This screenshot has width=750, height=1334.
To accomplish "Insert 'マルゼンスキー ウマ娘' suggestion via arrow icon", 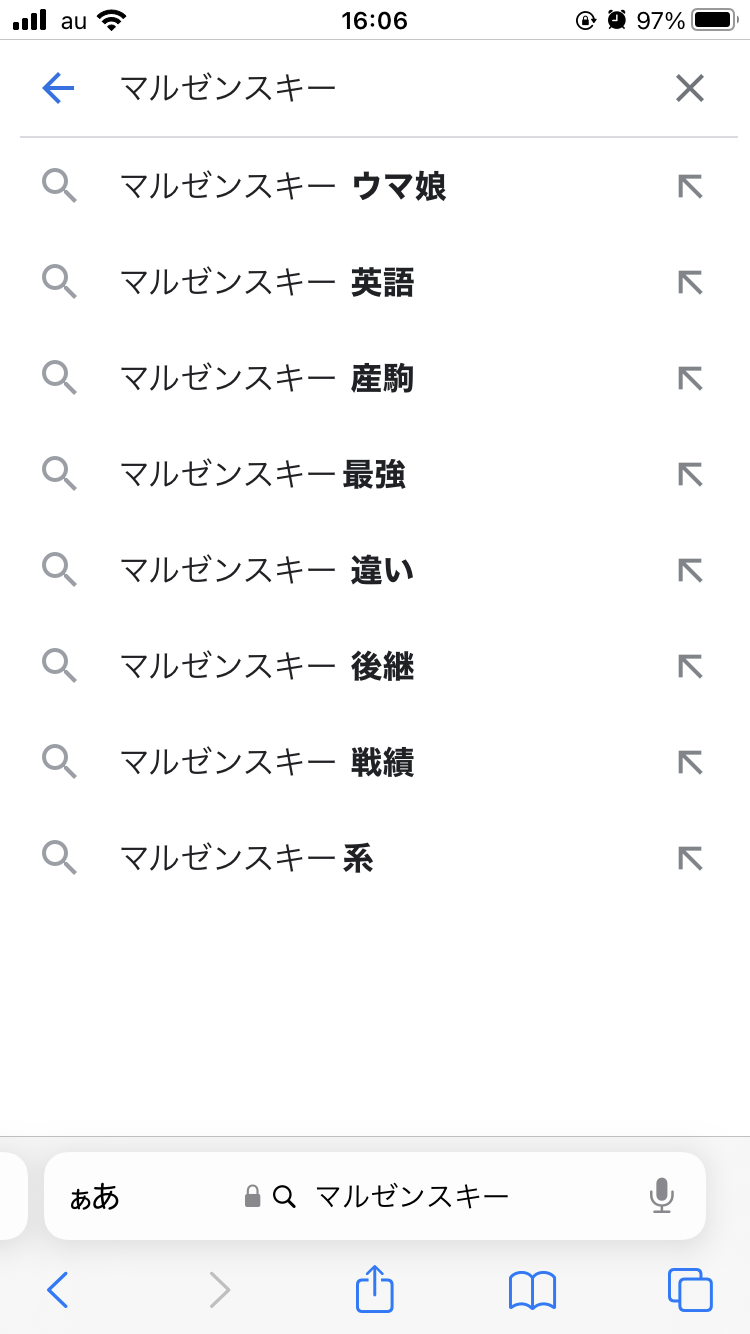I will point(690,187).
